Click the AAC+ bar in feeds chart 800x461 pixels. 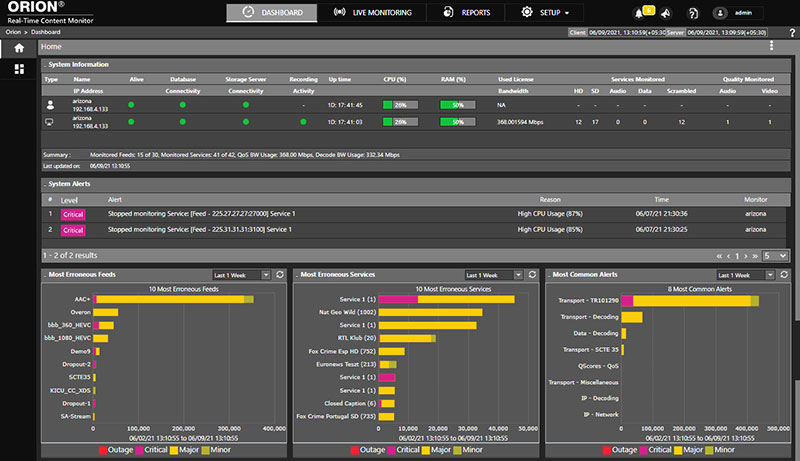pyautogui.click(x=170, y=299)
